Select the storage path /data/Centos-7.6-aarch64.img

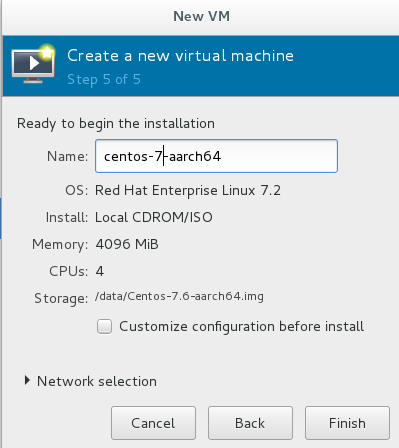[x=179, y=296]
